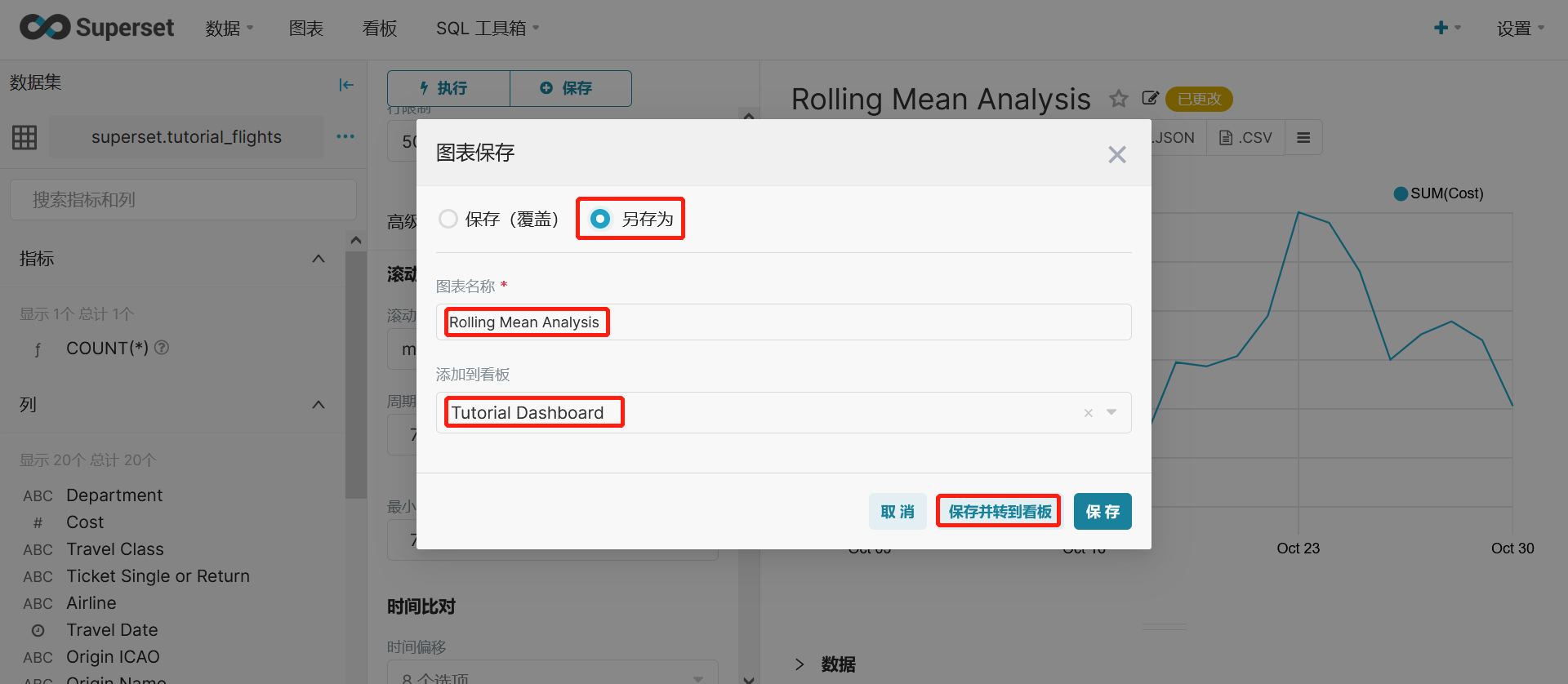
Task: Expand the 数据 results panel
Action: tap(825, 664)
